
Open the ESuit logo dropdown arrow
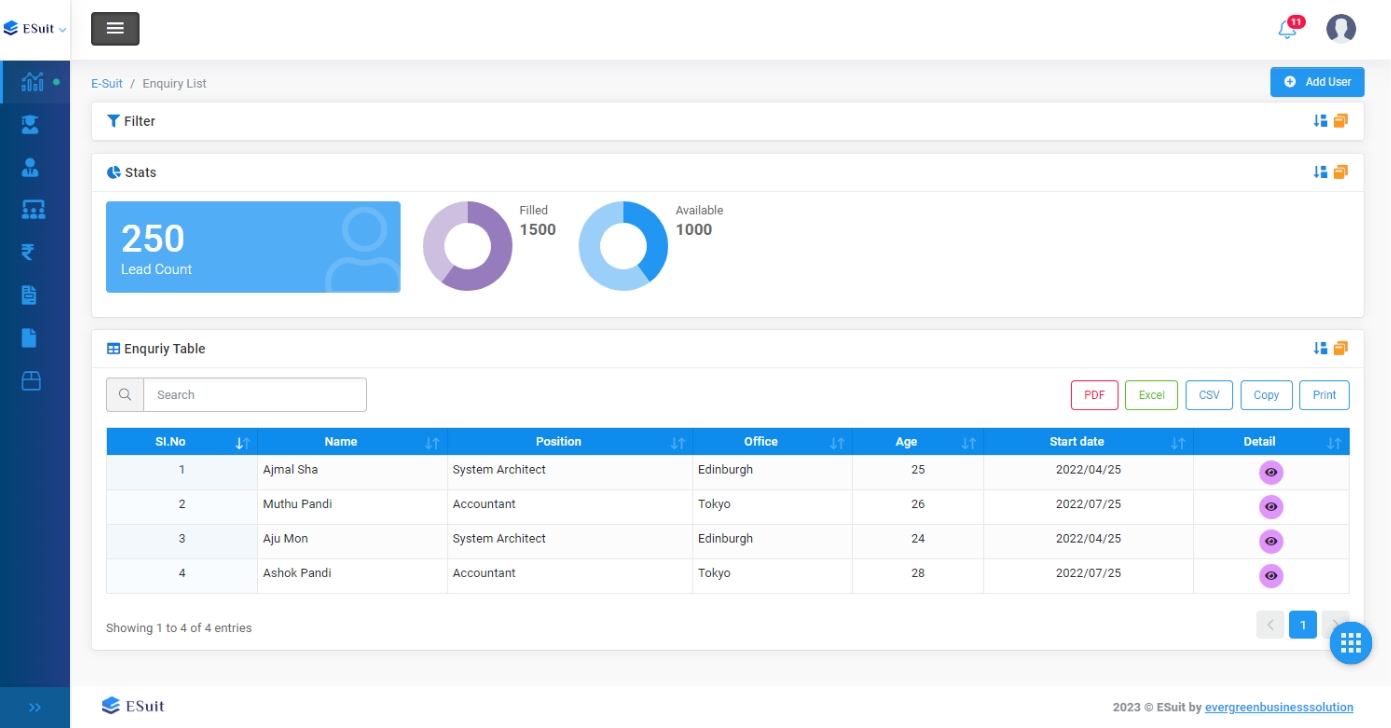(x=63, y=30)
